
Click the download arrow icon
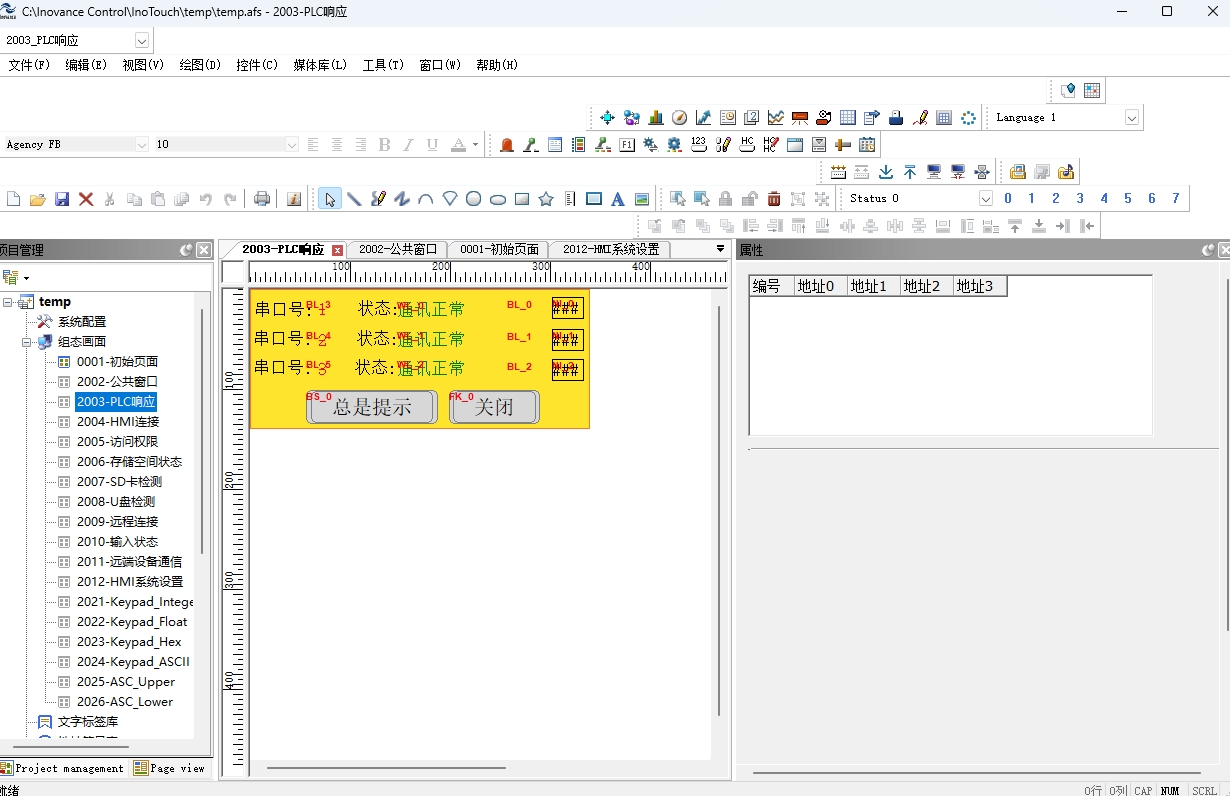point(886,172)
